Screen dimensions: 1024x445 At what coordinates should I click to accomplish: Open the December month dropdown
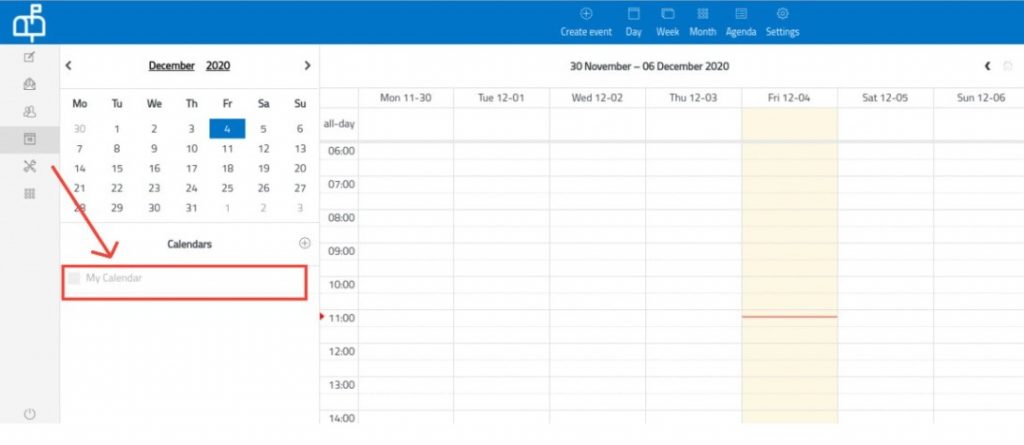click(x=171, y=66)
